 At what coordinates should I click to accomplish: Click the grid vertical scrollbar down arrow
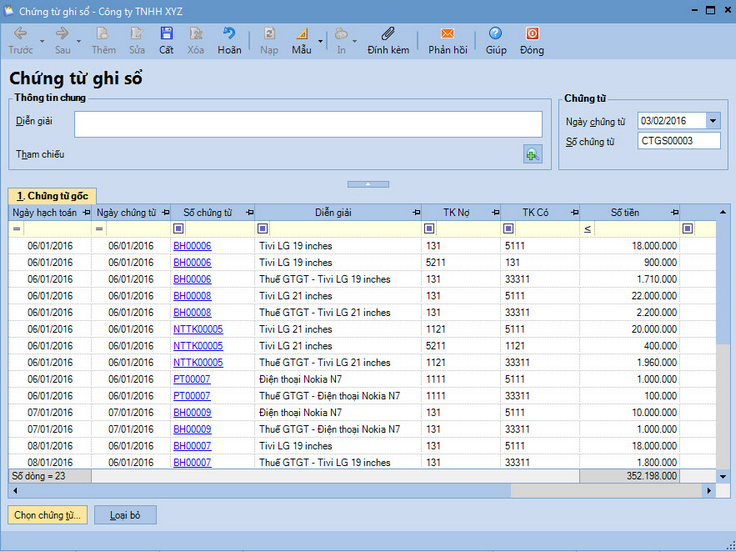coord(723,476)
